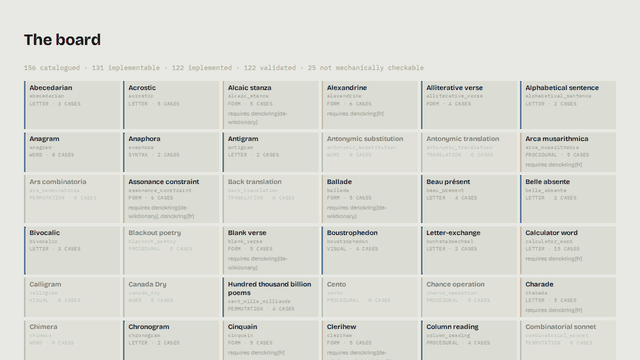Click 'PROCEDURAL · 5 CASES' under Arca musarithmica
The width and height of the screenshot is (640, 360).
[557, 155]
